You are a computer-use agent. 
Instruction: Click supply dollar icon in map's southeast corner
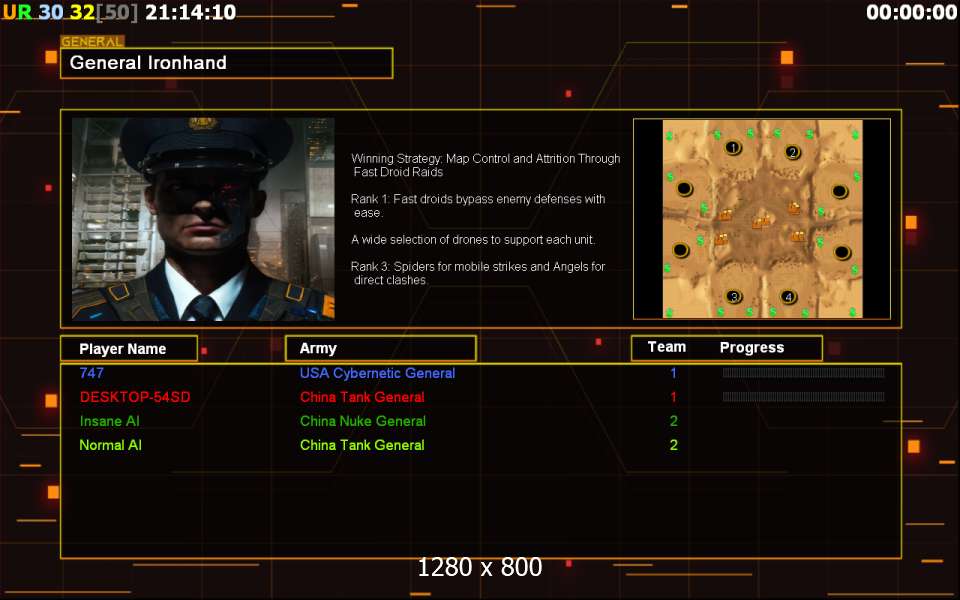point(852,312)
